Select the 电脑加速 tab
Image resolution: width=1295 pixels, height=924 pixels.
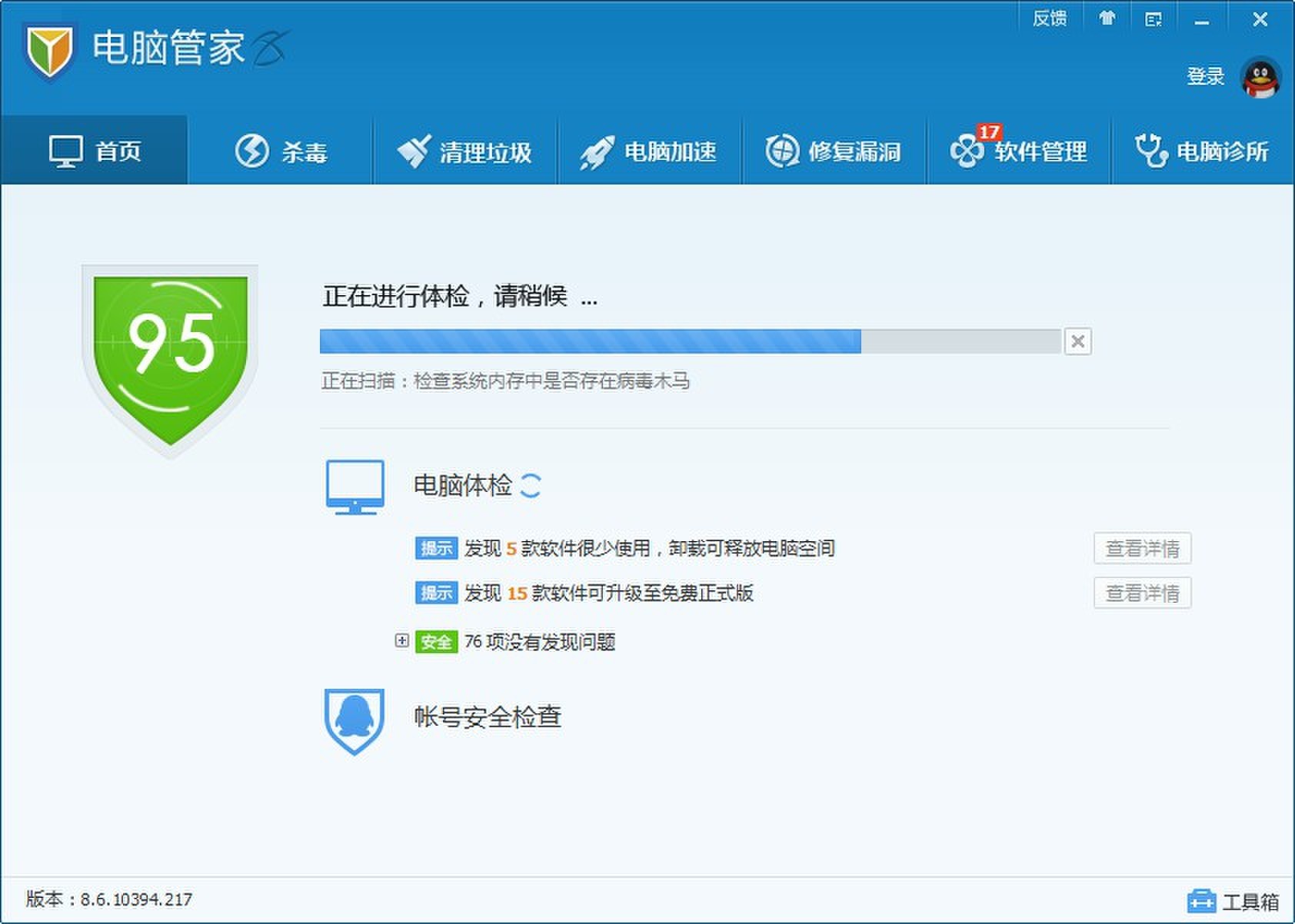click(650, 151)
